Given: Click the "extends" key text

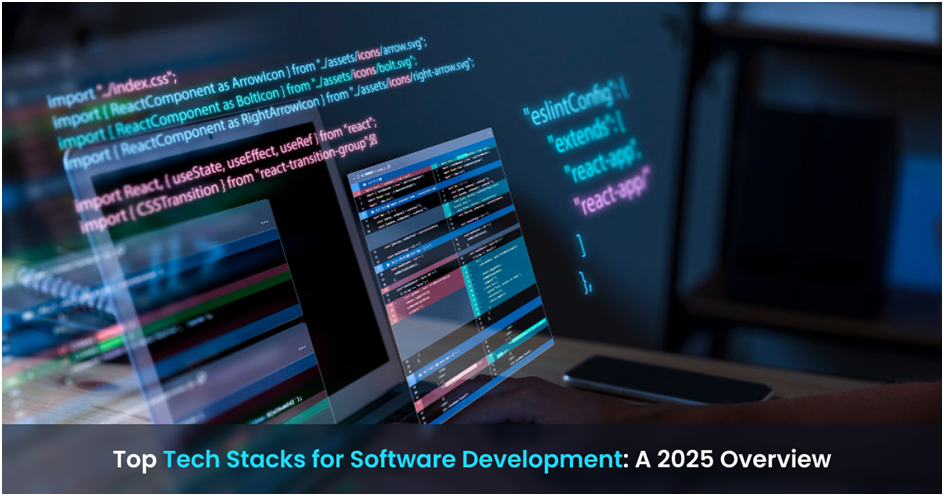Looking at the screenshot, I should [x=586, y=136].
